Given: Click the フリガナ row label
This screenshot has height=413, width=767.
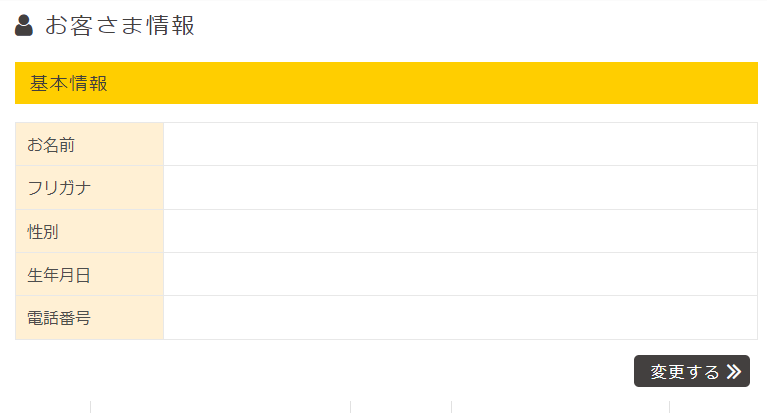Looking at the screenshot, I should [59, 188].
